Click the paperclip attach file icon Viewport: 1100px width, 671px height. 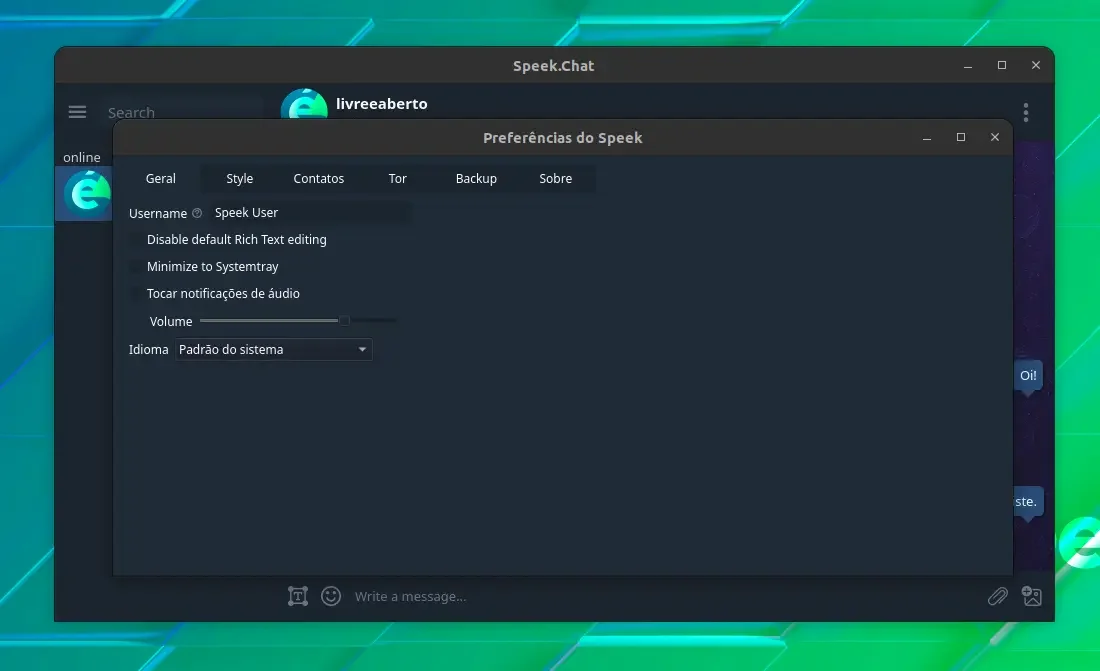pyautogui.click(x=998, y=596)
